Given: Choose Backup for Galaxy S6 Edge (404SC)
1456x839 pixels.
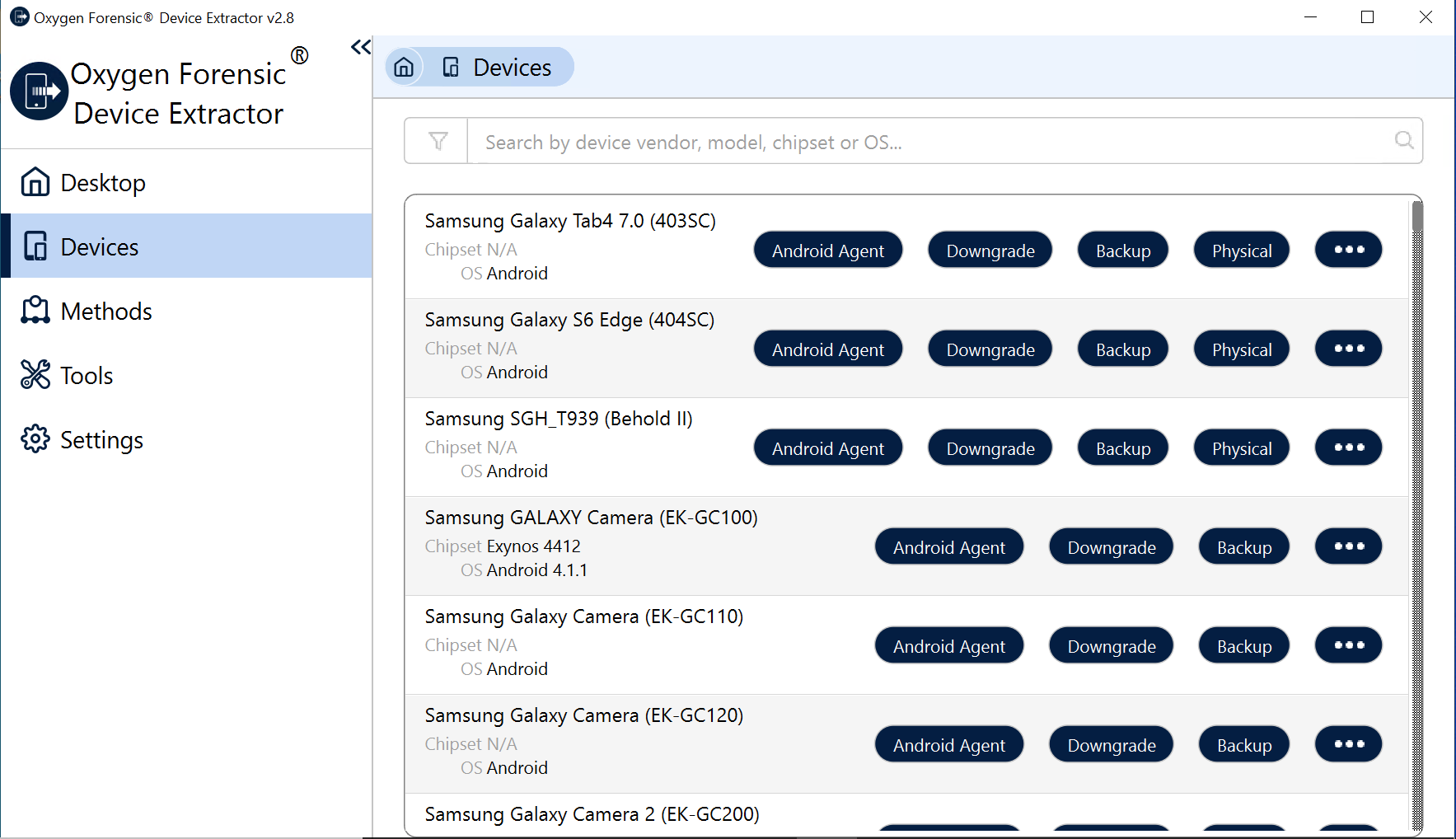Looking at the screenshot, I should (x=1123, y=349).
